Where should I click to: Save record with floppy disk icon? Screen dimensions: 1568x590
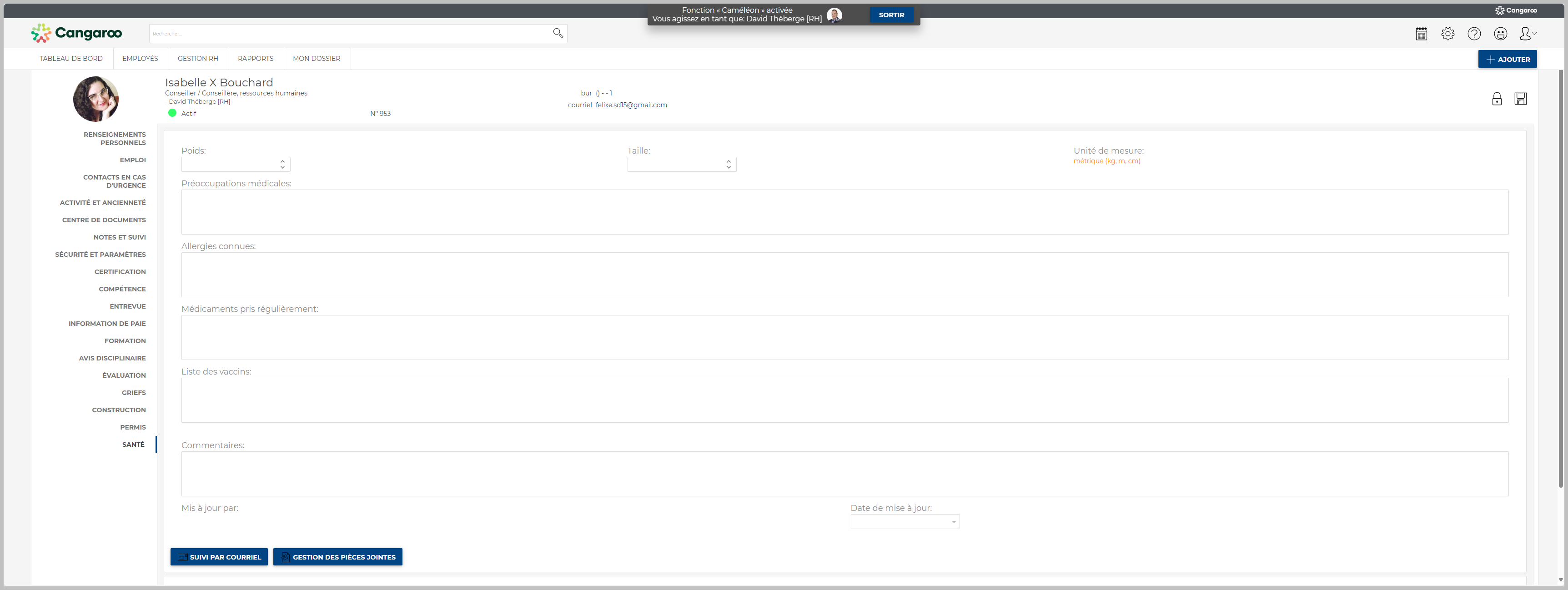[x=1521, y=99]
